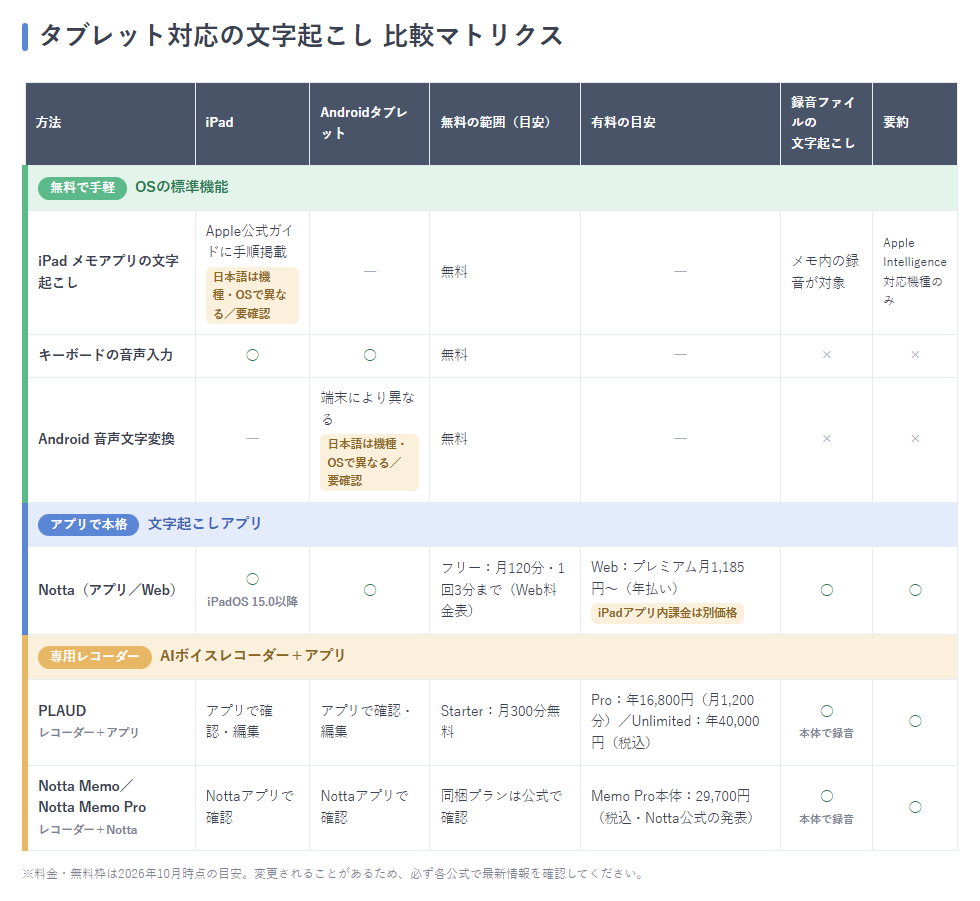Click the 録音ファイル circle in Notta Memo row
The height and width of the screenshot is (901, 980).
[826, 797]
